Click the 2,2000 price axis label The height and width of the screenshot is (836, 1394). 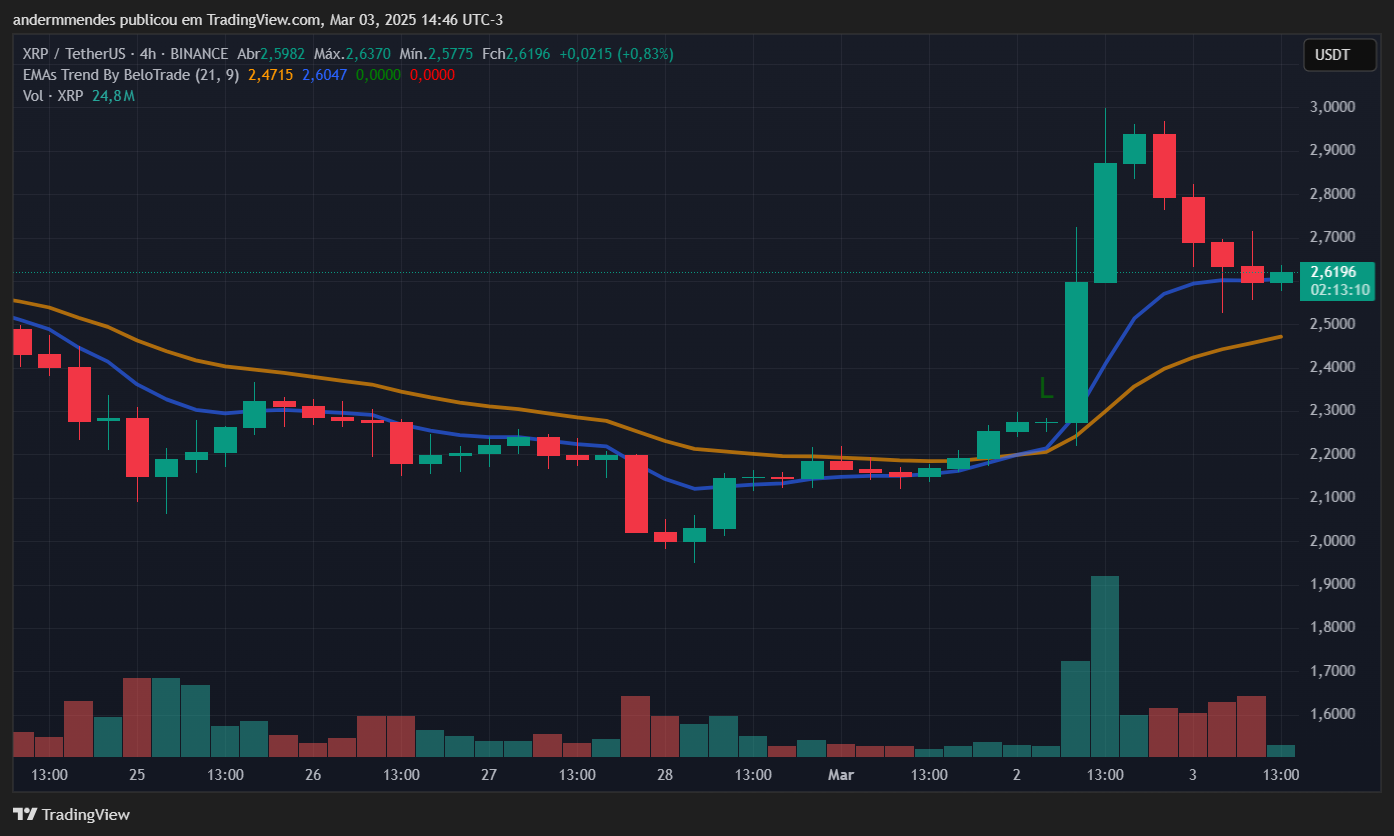[x=1333, y=454]
